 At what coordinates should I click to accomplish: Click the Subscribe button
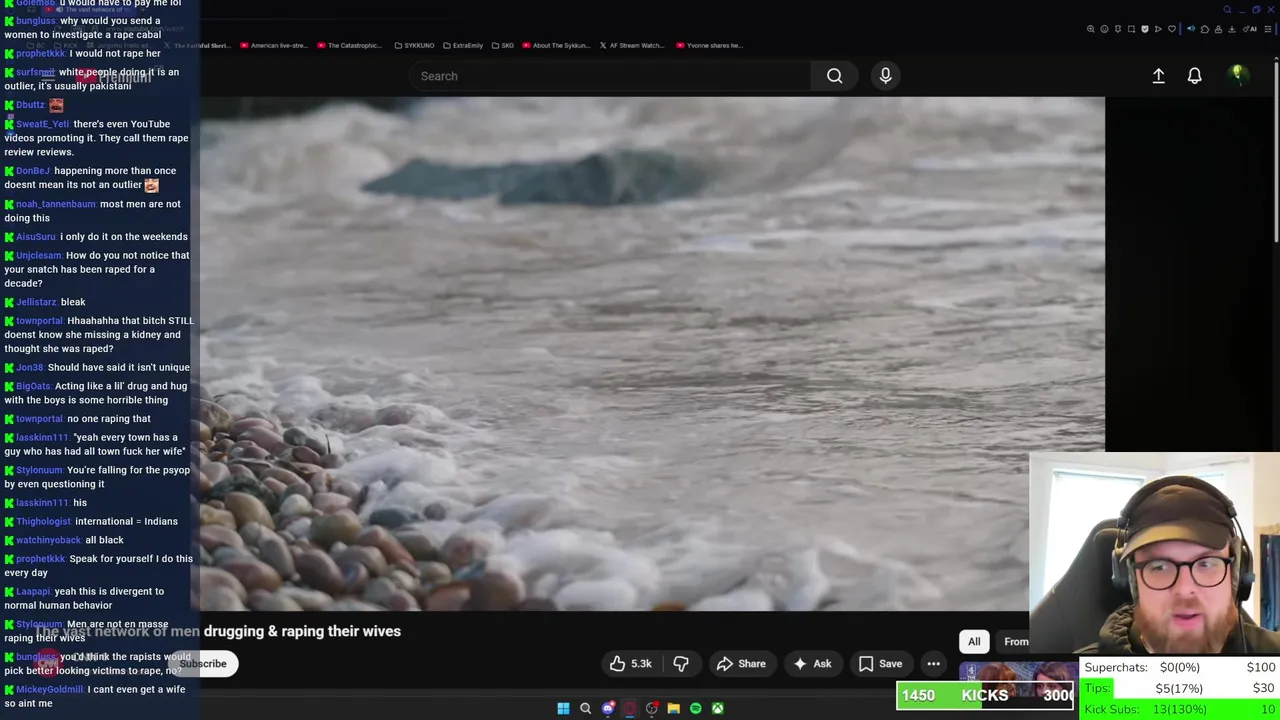(x=203, y=664)
